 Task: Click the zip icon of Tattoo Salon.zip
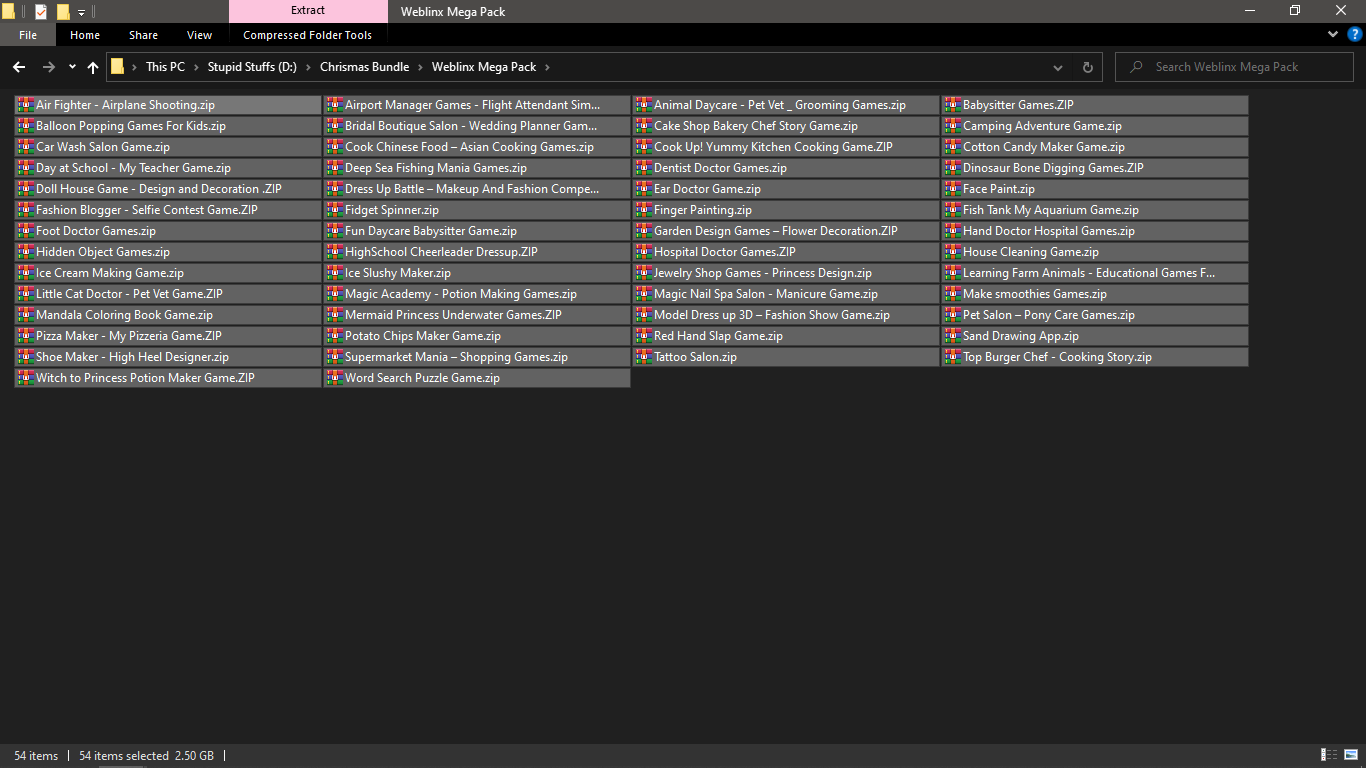(643, 357)
